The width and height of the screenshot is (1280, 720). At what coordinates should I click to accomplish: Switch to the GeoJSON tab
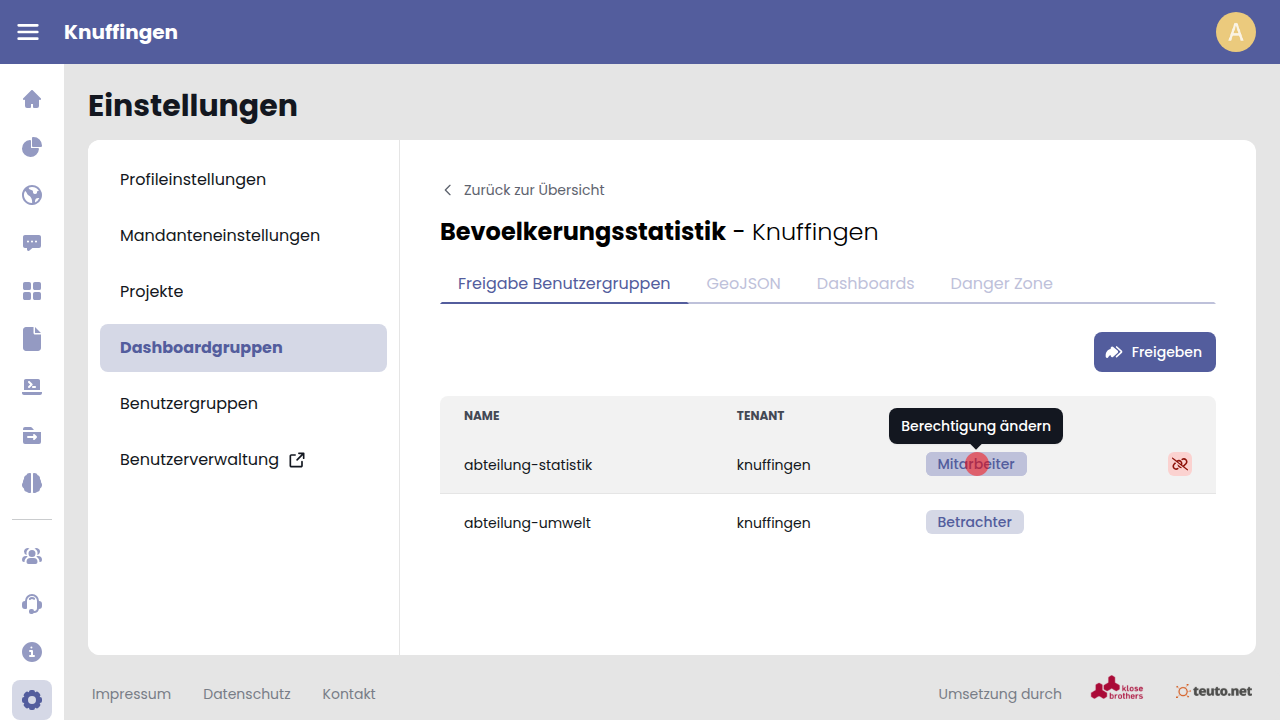tap(743, 283)
